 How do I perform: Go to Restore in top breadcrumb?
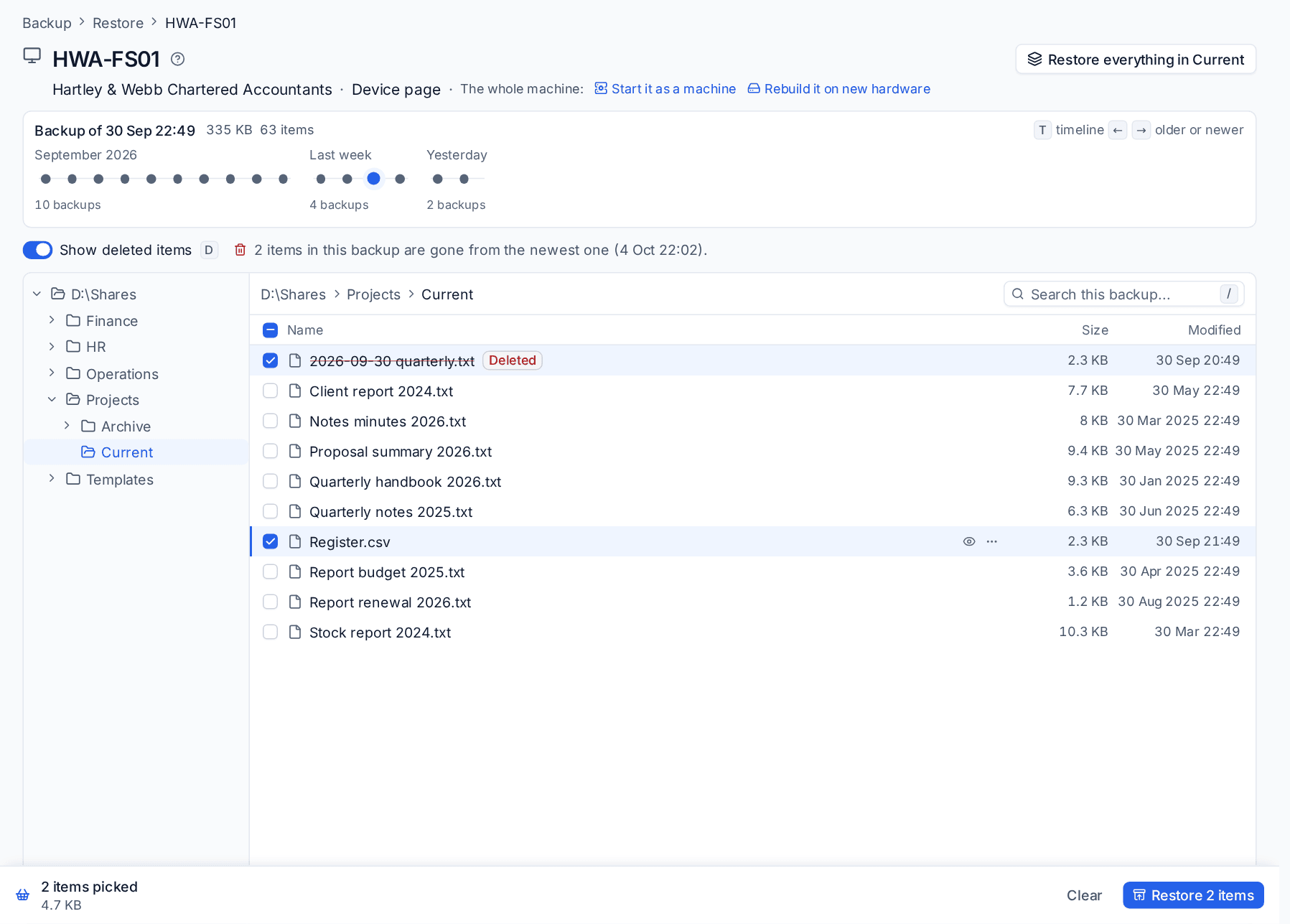(x=118, y=23)
